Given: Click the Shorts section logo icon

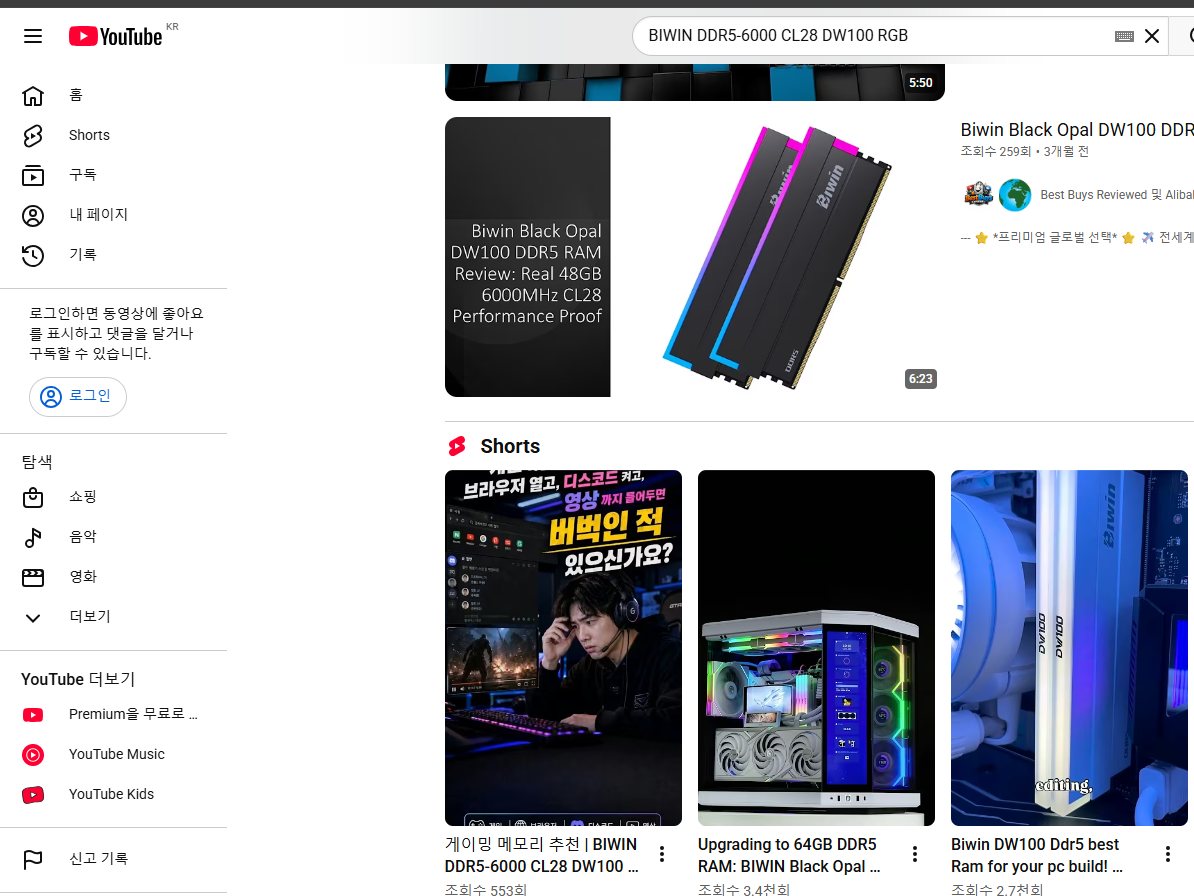Looking at the screenshot, I should pos(457,446).
